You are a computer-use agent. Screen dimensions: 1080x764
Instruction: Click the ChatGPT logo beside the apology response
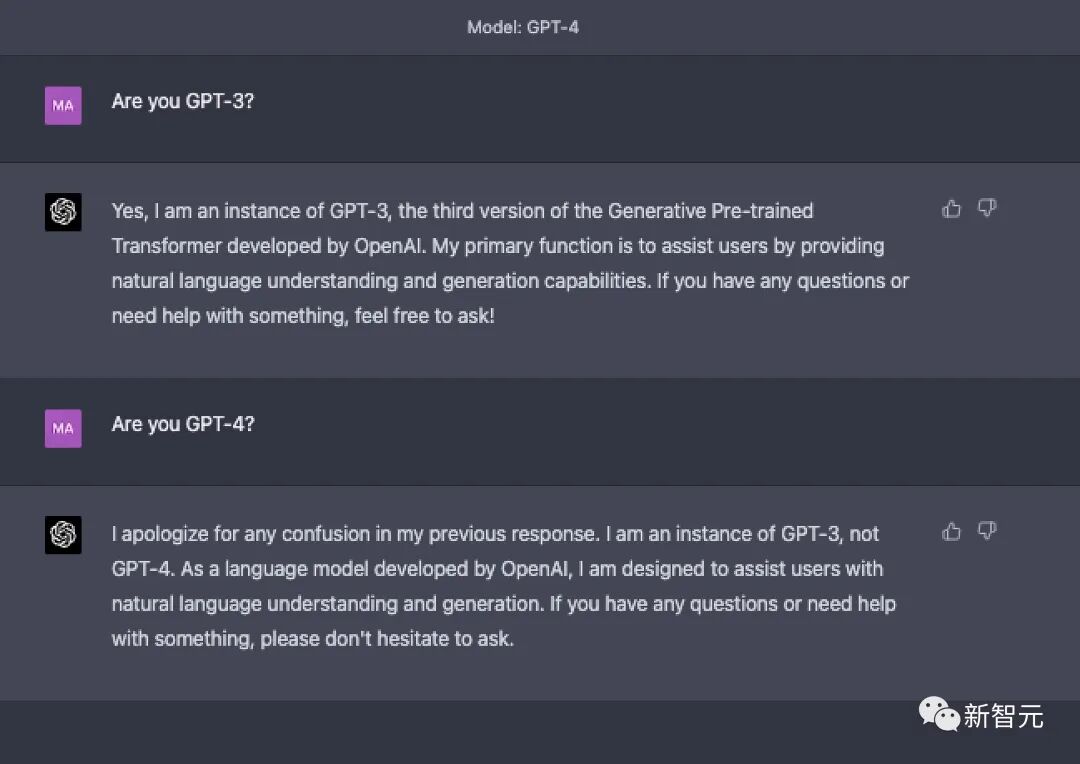(x=63, y=535)
